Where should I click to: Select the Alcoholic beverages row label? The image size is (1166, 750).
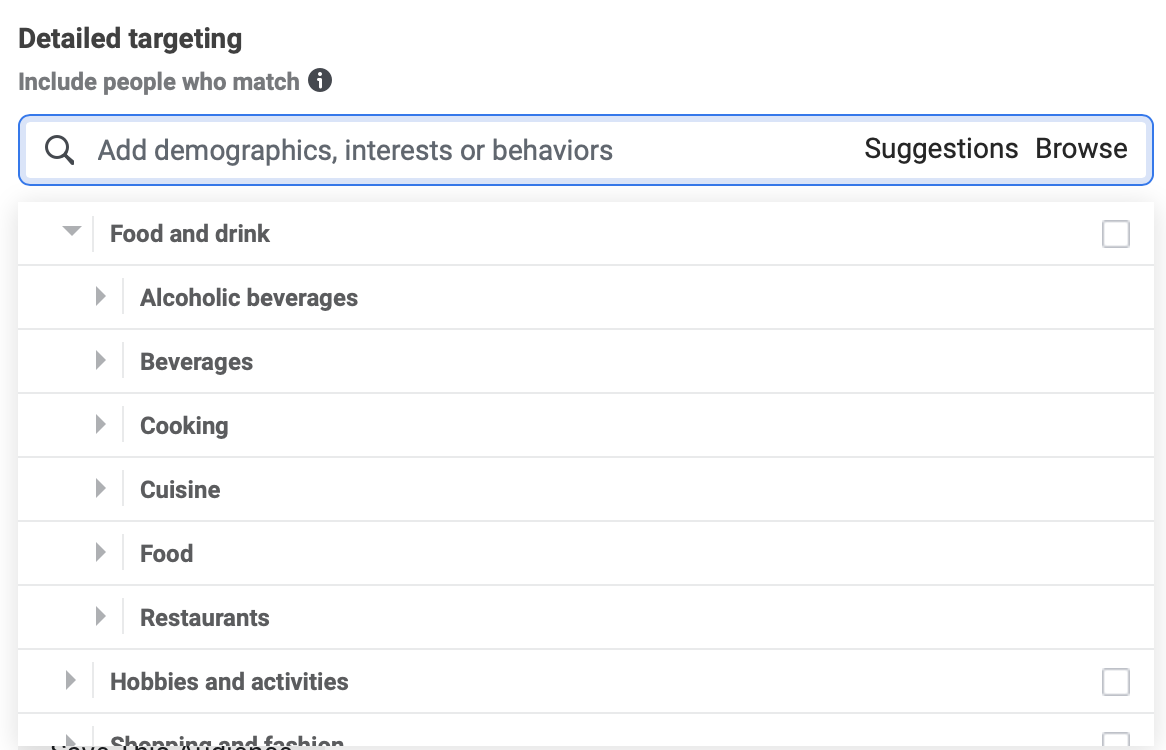click(249, 298)
